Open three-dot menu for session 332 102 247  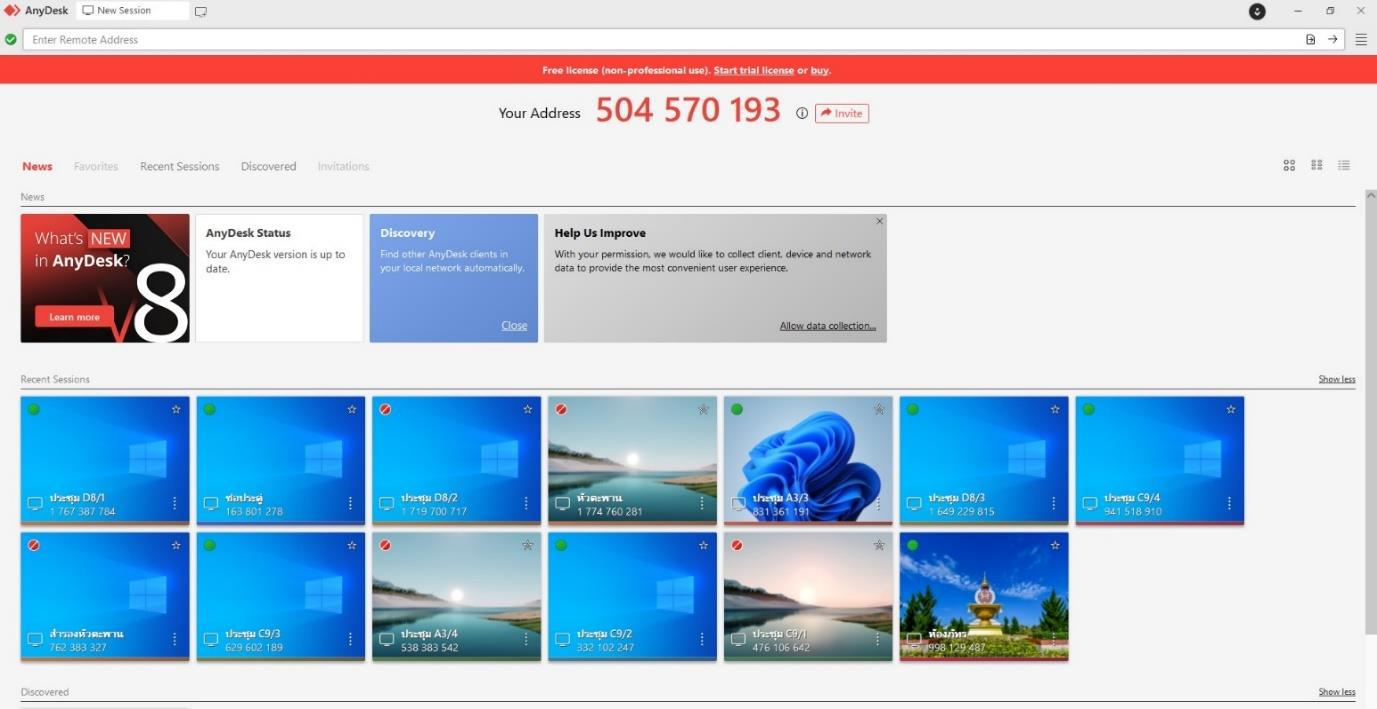point(703,639)
